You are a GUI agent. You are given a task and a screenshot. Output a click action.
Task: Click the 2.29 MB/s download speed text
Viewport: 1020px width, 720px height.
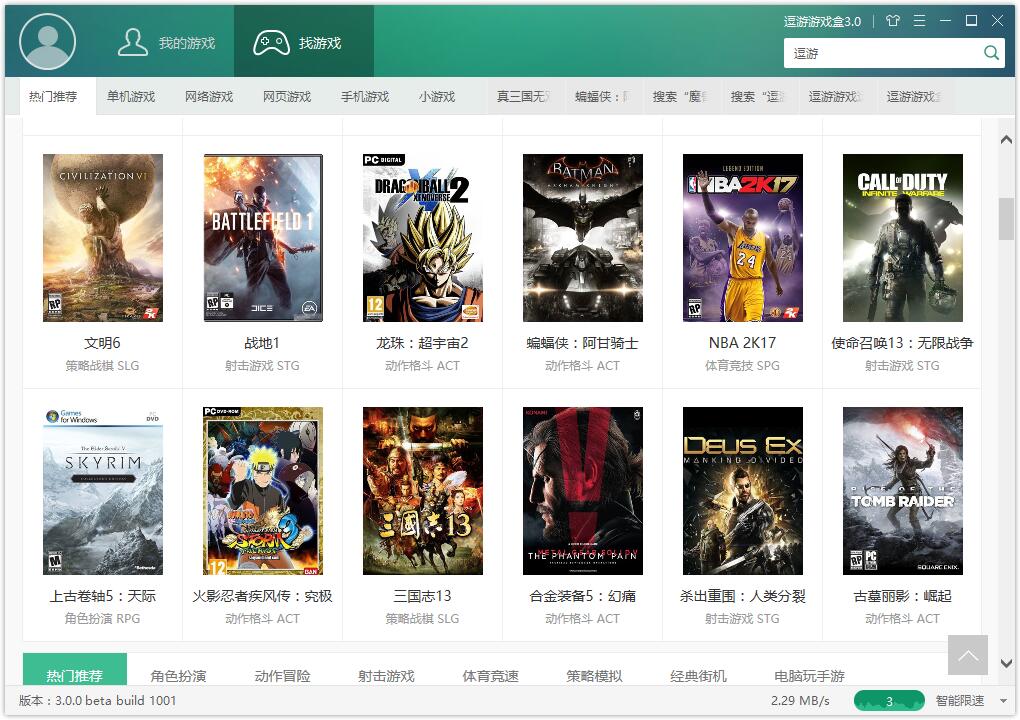pos(800,700)
